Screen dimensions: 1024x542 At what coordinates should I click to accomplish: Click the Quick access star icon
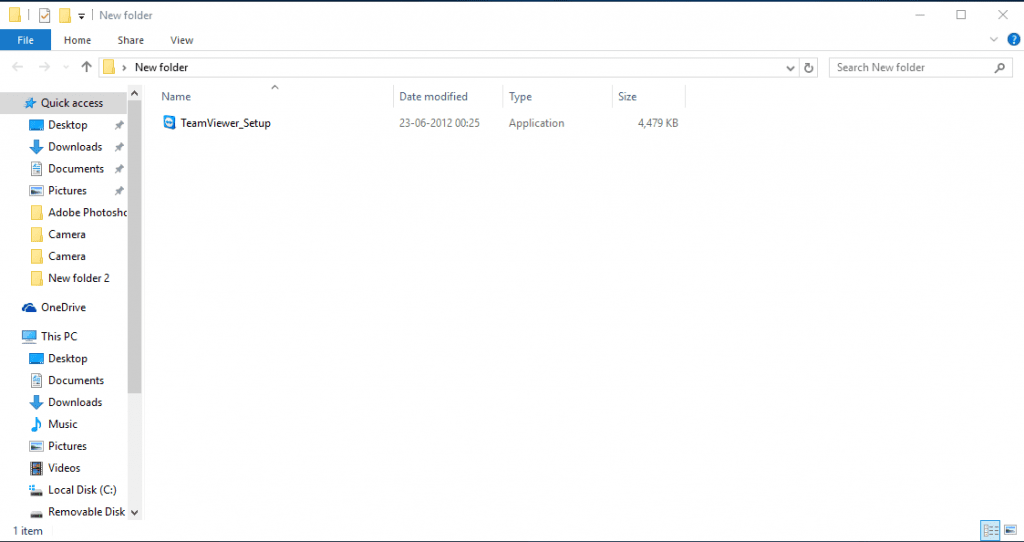[29, 103]
